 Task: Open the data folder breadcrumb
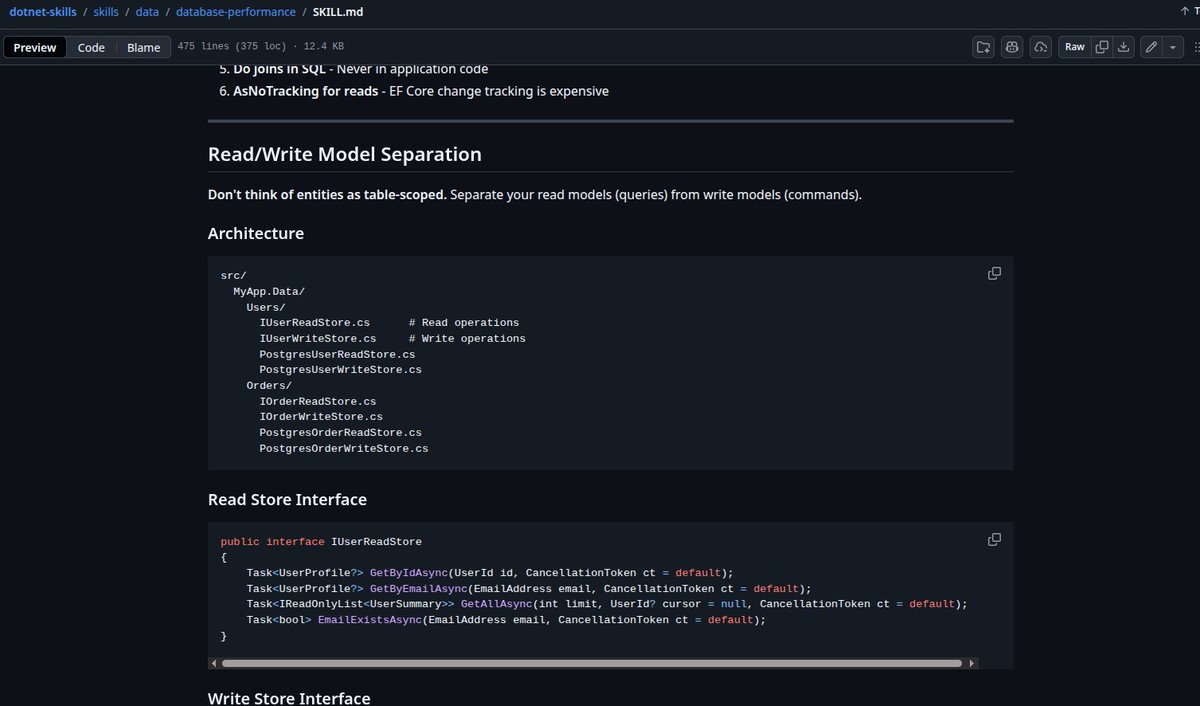coord(148,12)
